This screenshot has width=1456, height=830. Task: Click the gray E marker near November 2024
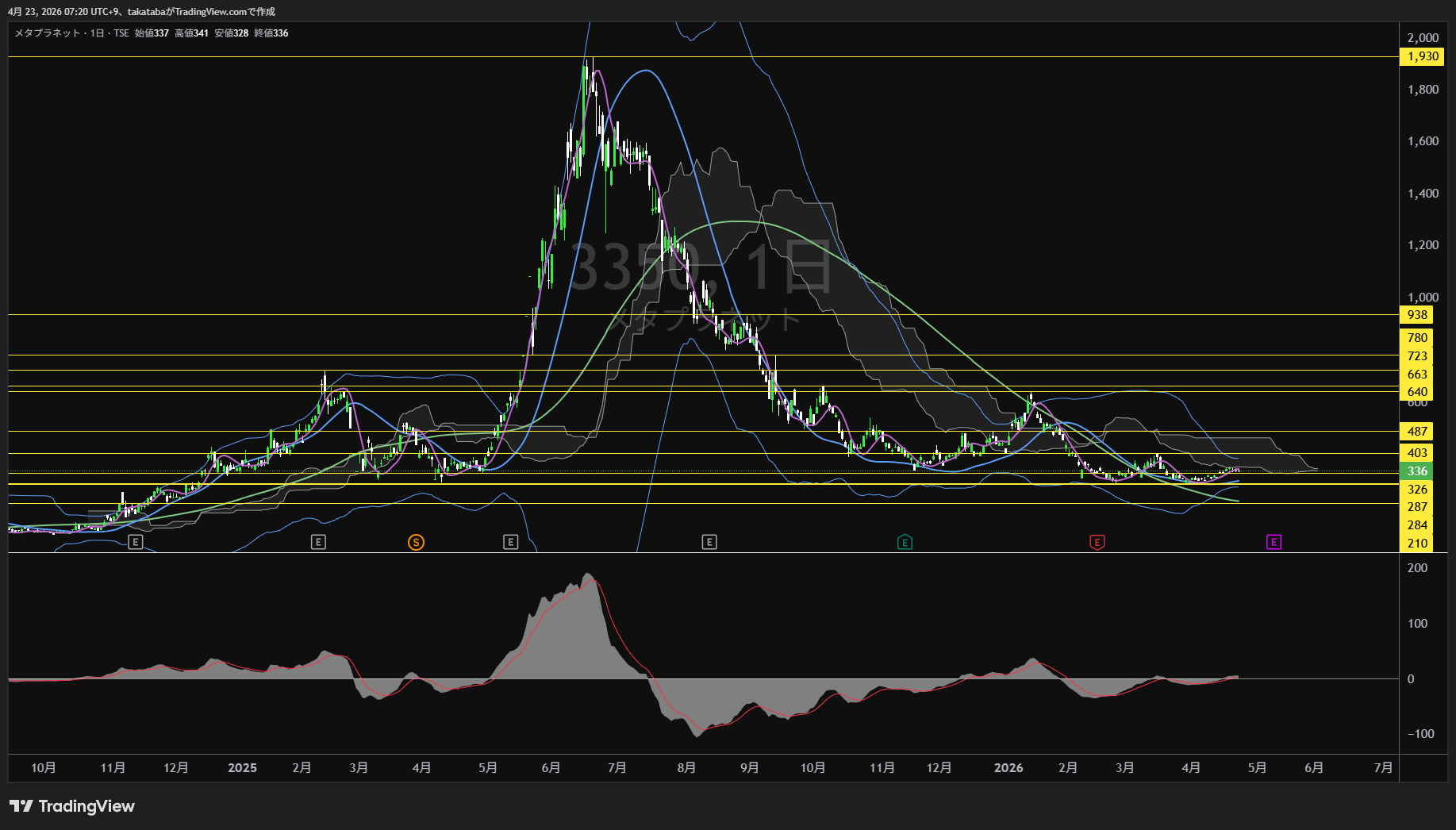136,542
